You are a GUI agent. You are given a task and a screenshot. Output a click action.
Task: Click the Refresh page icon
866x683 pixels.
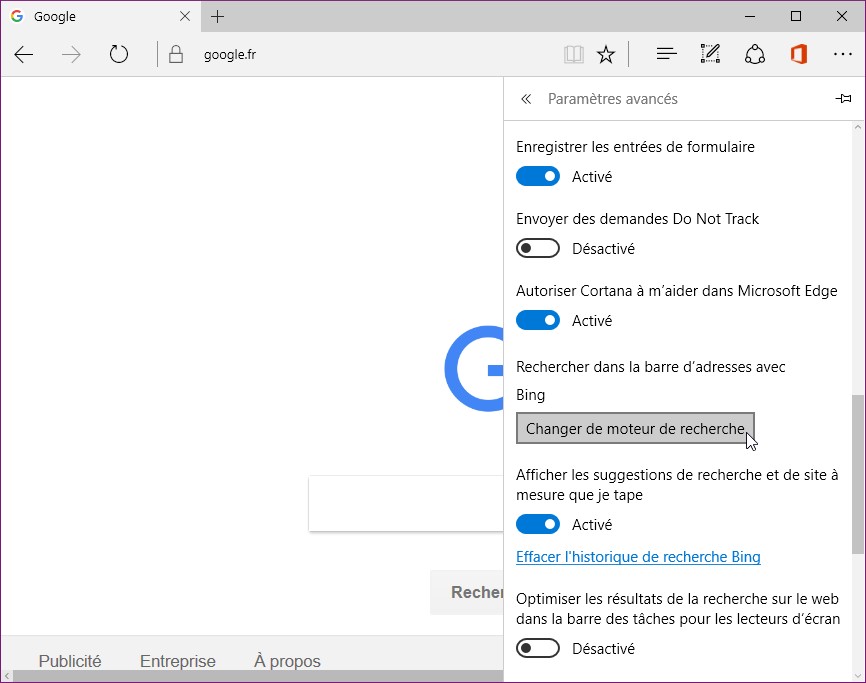(119, 55)
